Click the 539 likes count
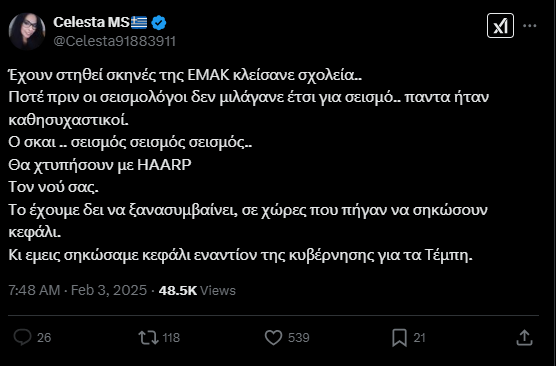This screenshot has width=556, height=366. pos(299,338)
